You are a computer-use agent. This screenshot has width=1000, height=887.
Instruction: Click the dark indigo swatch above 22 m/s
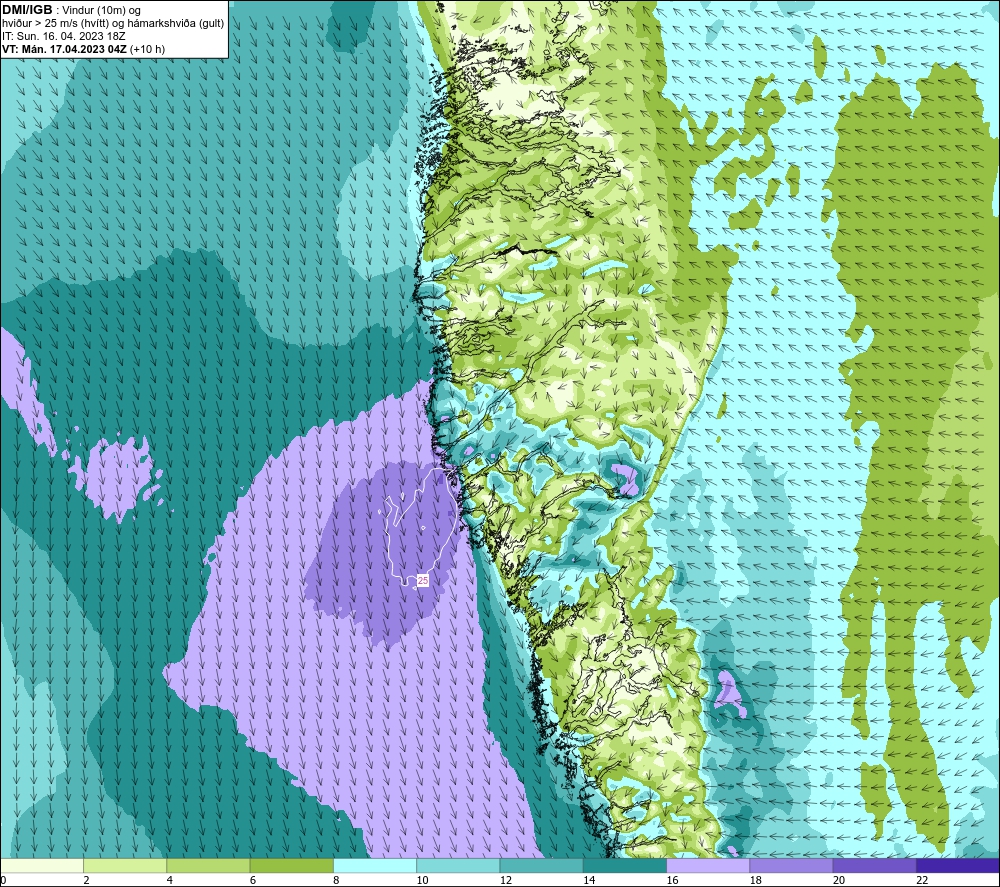[x=957, y=865]
